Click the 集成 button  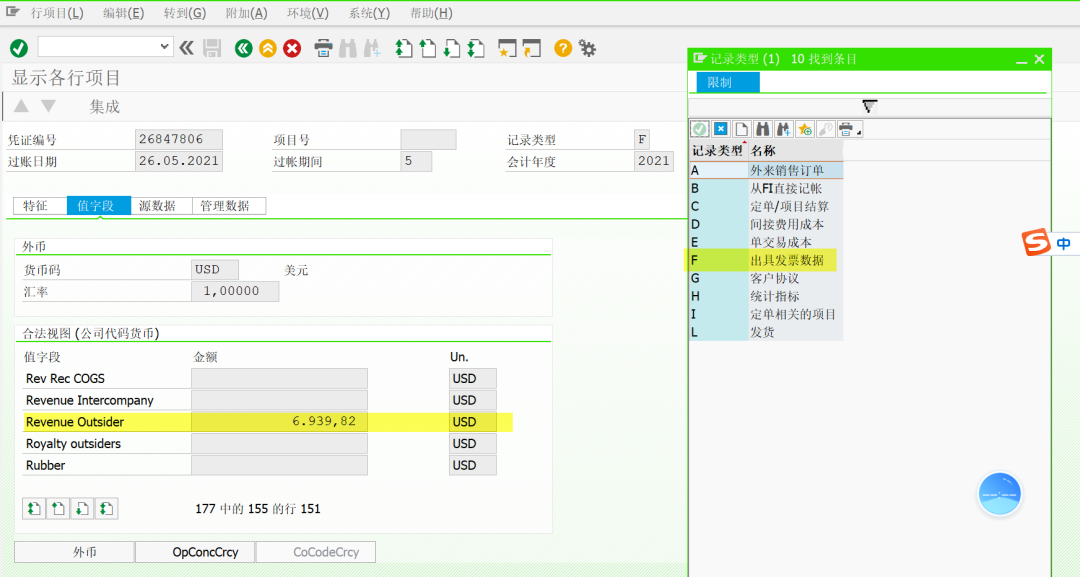click(x=105, y=107)
